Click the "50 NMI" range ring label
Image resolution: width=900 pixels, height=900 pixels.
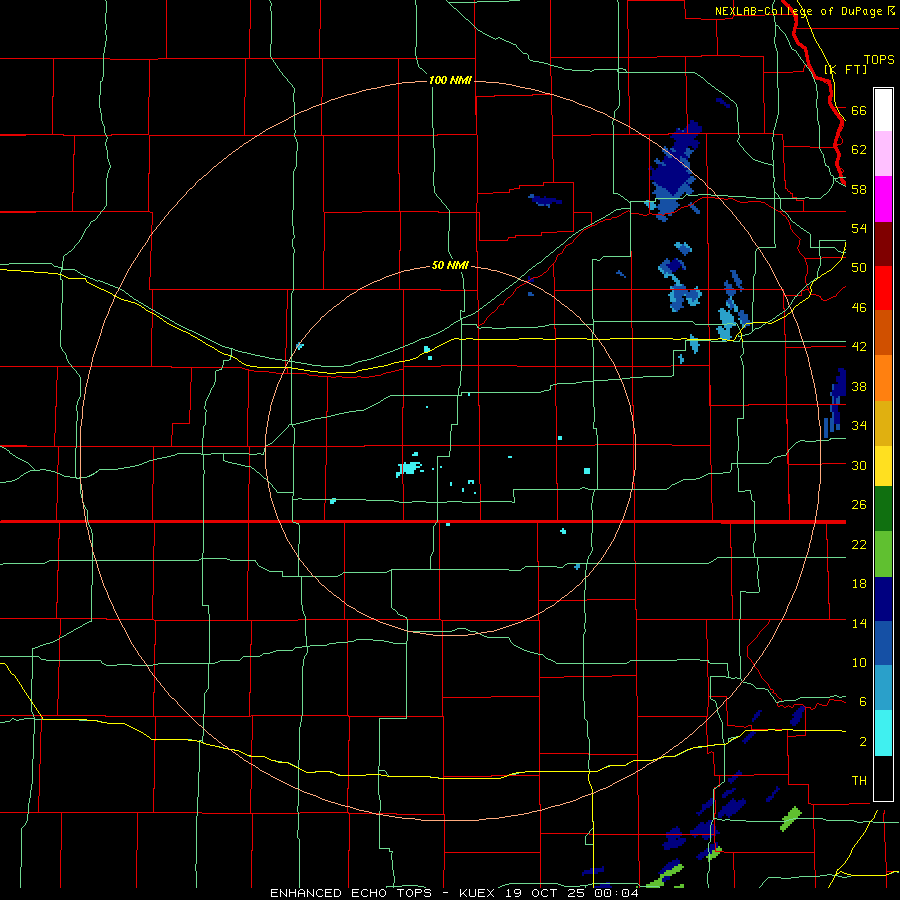pos(450,265)
